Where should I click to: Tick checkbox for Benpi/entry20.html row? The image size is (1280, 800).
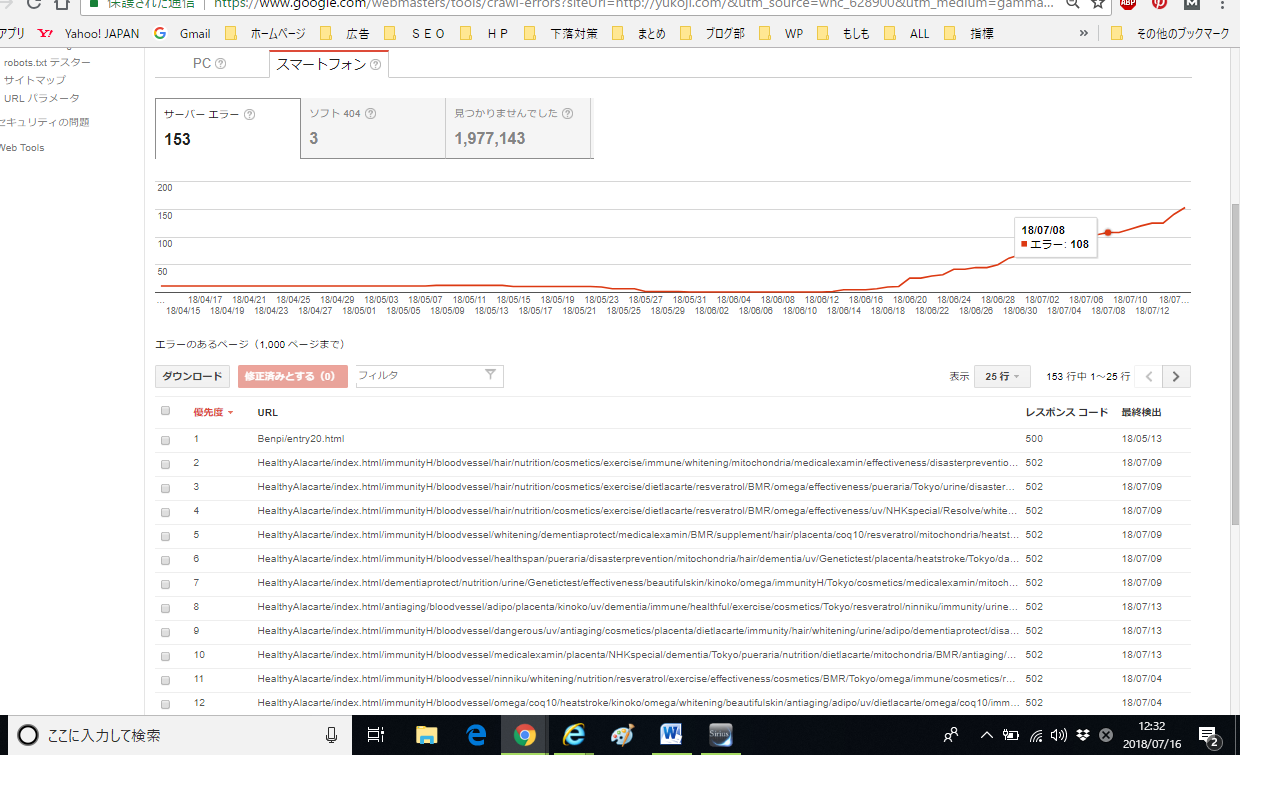(166, 439)
